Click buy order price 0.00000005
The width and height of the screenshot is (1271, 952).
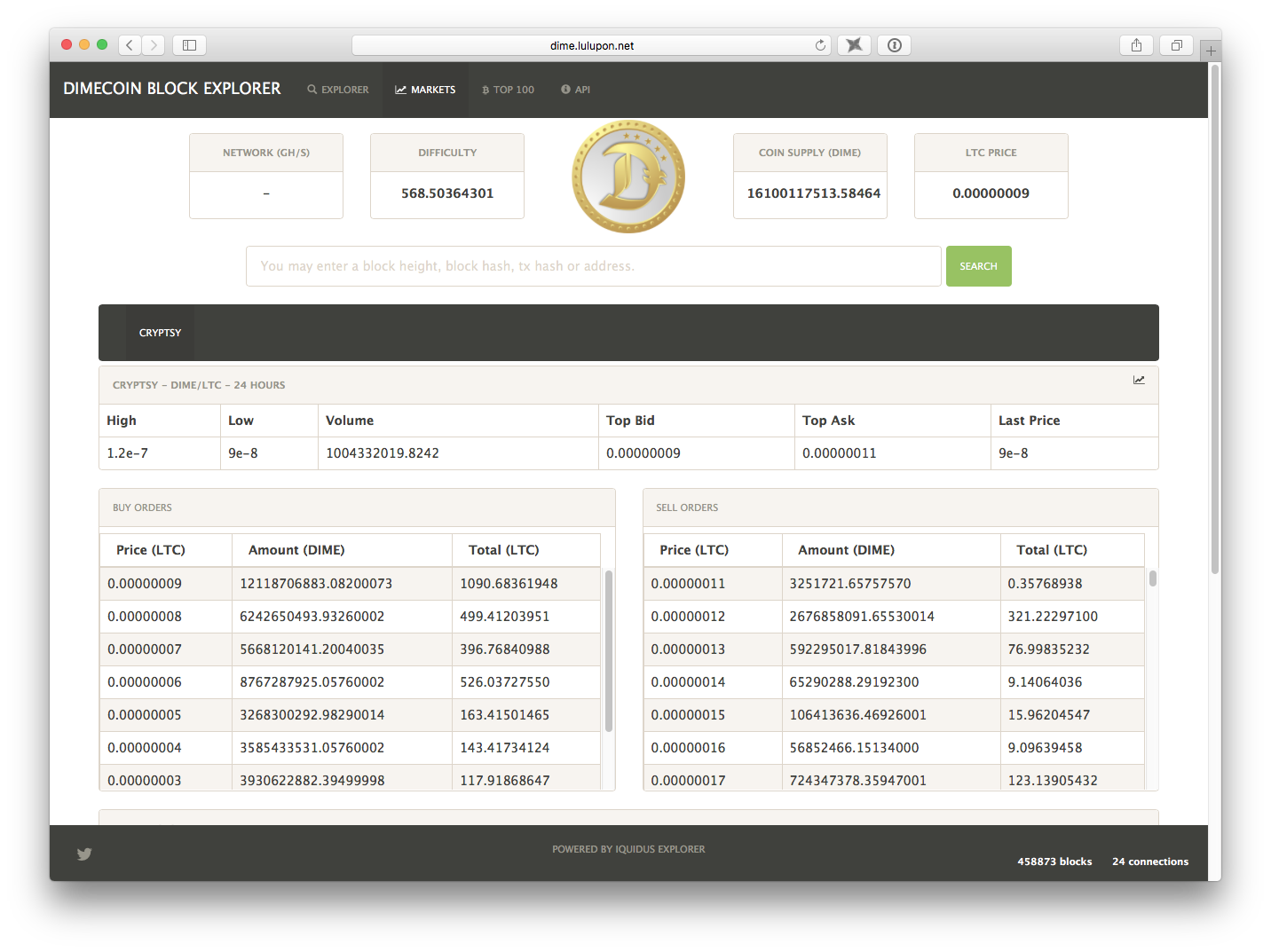pos(145,715)
